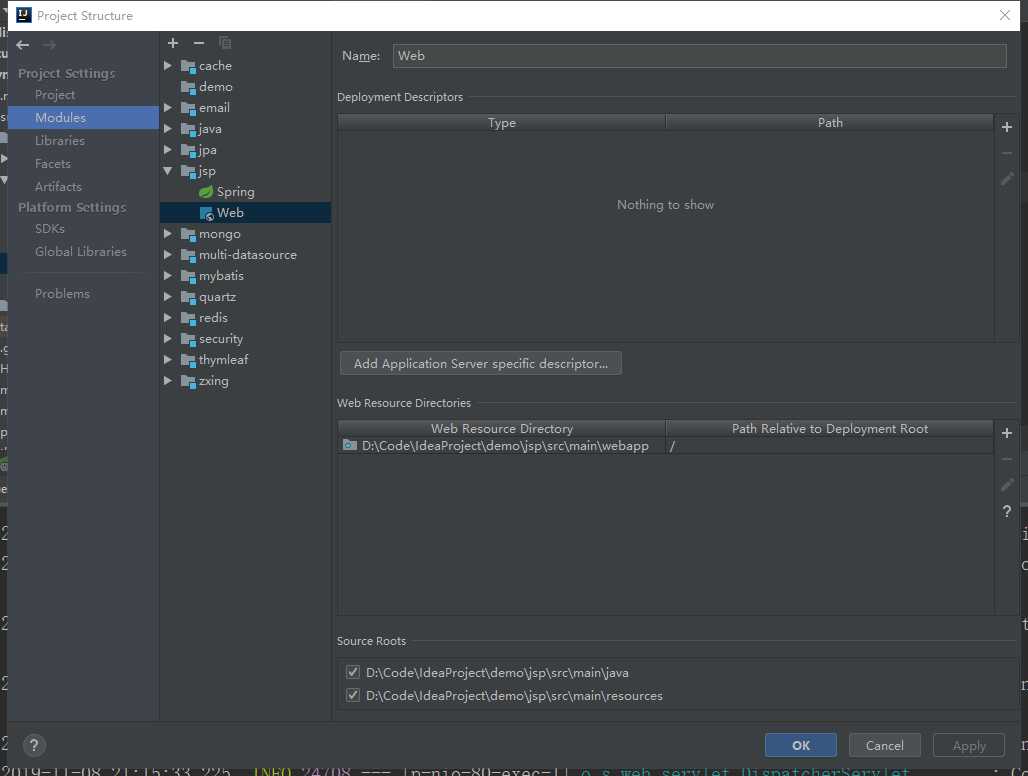Add a web resource directory

coord(1007,433)
